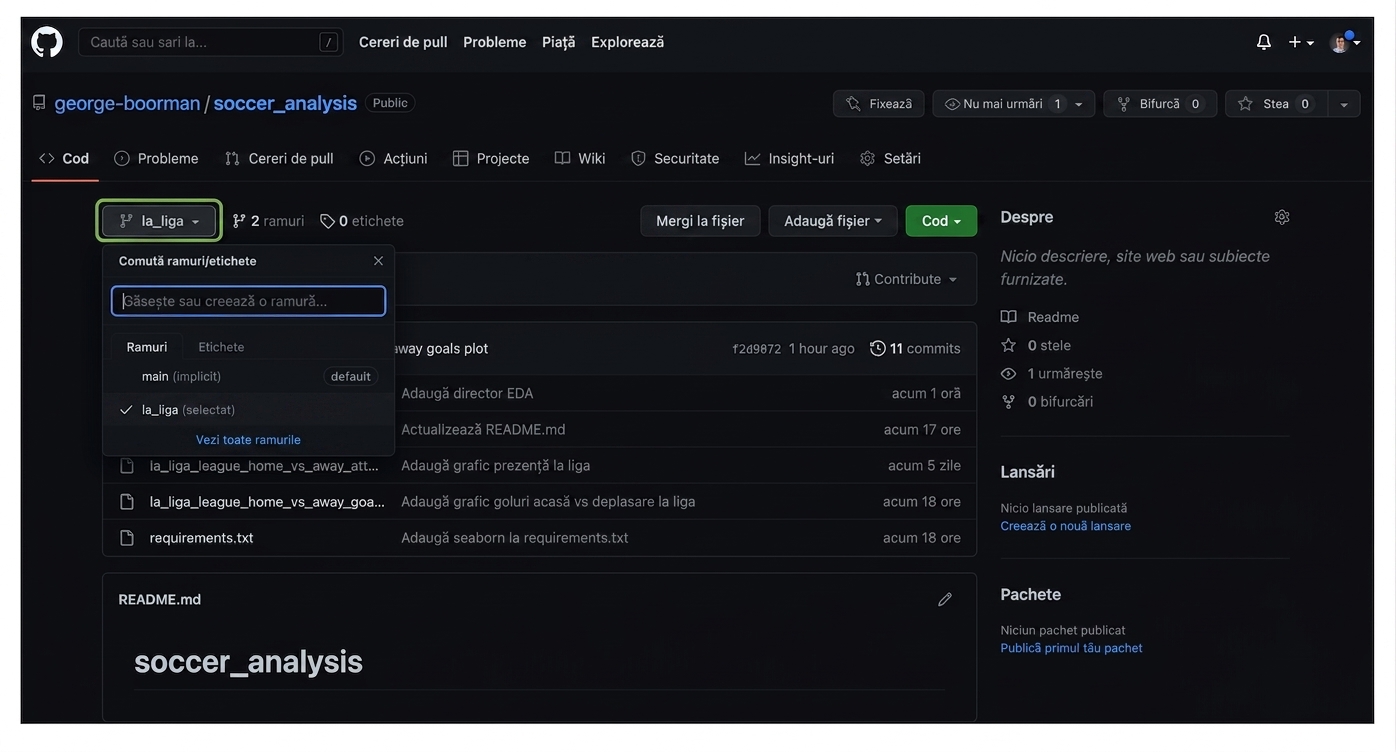The width and height of the screenshot is (1396, 752).
Task: Click the Mergi la fișier button
Action: coord(700,221)
